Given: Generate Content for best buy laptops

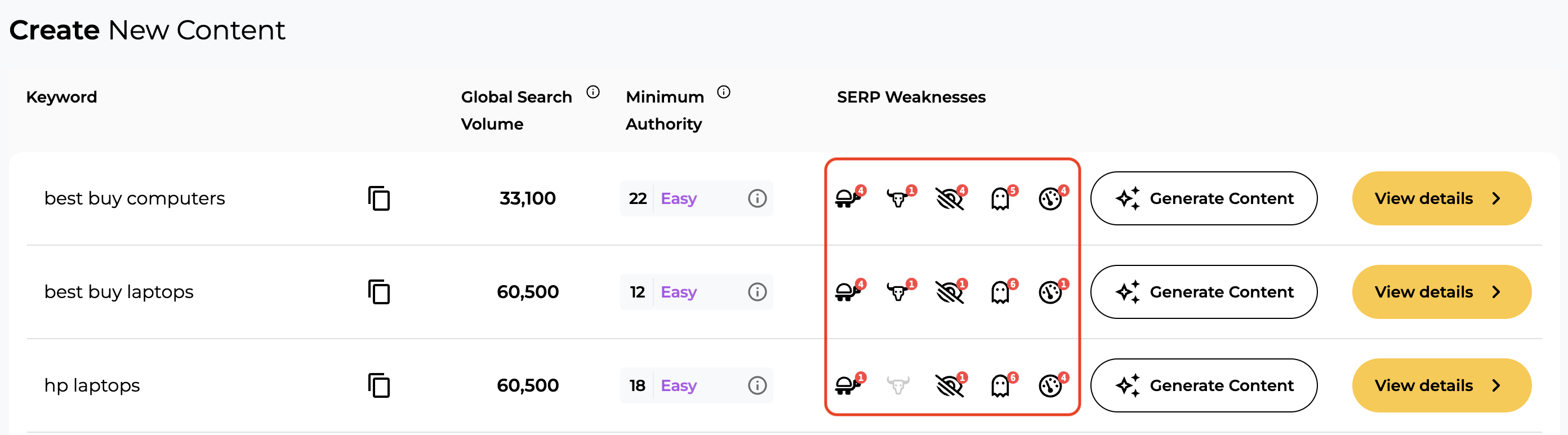Looking at the screenshot, I should click(1204, 292).
